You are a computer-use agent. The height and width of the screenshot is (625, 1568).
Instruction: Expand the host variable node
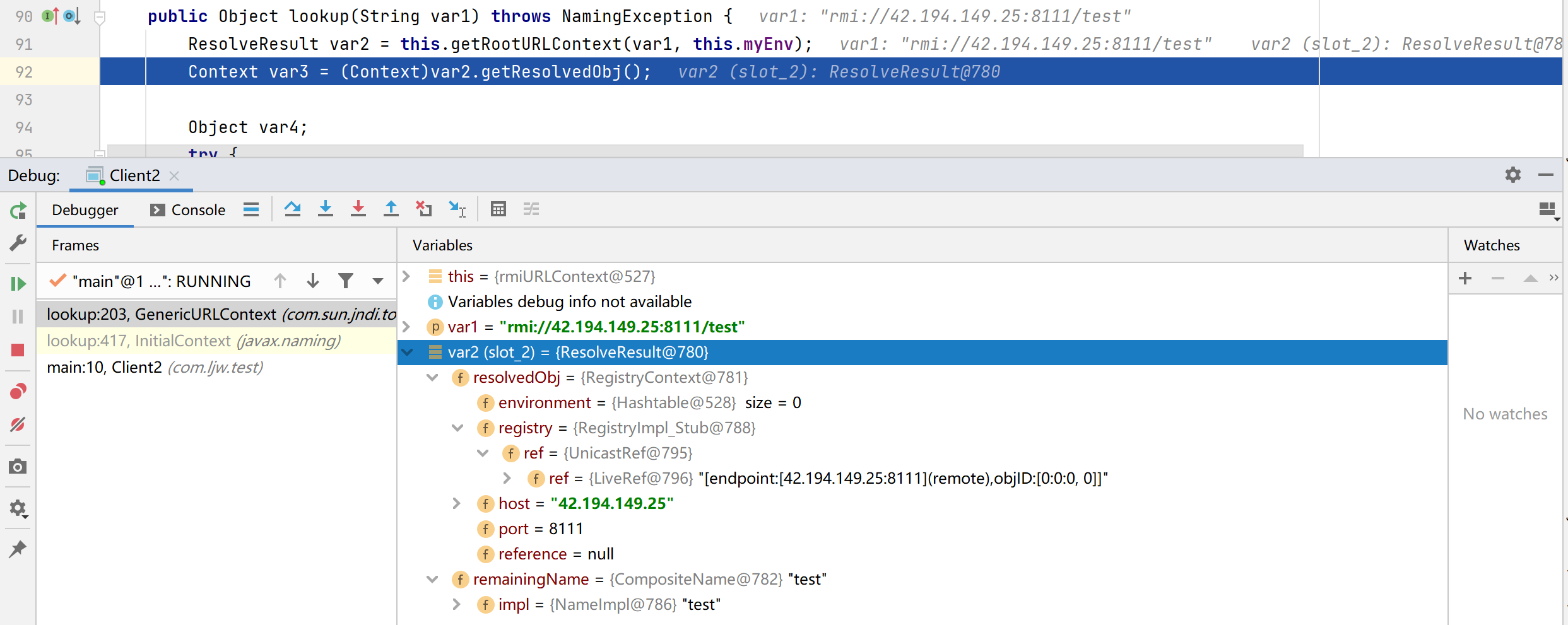click(x=456, y=503)
